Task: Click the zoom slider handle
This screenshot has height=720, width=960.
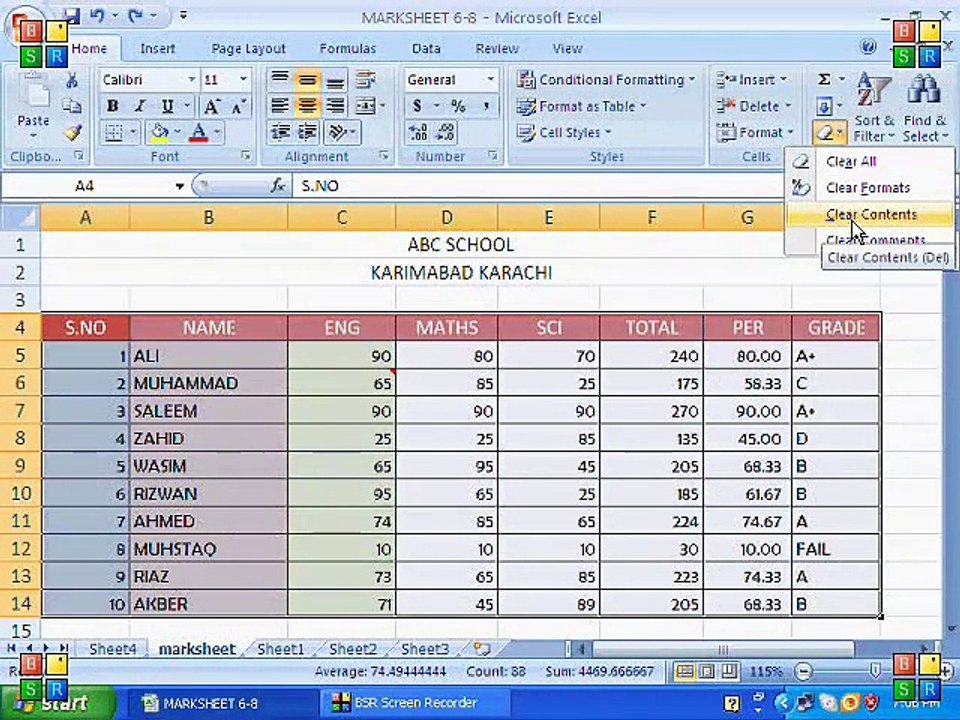Action: click(876, 672)
